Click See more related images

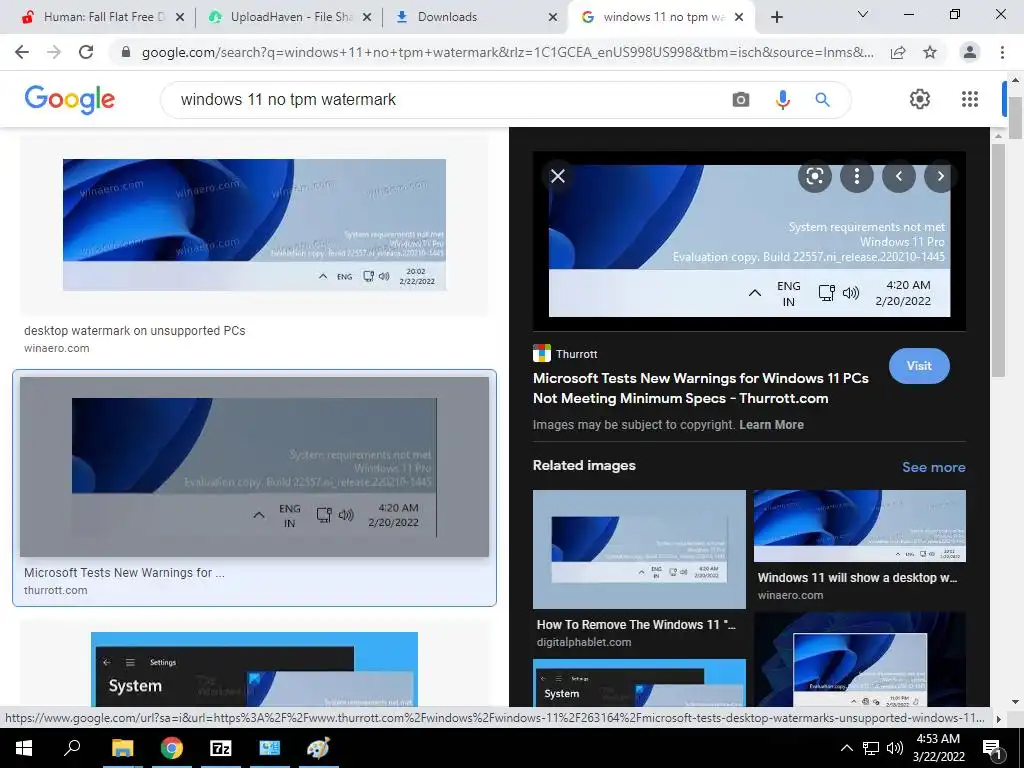tap(933, 467)
